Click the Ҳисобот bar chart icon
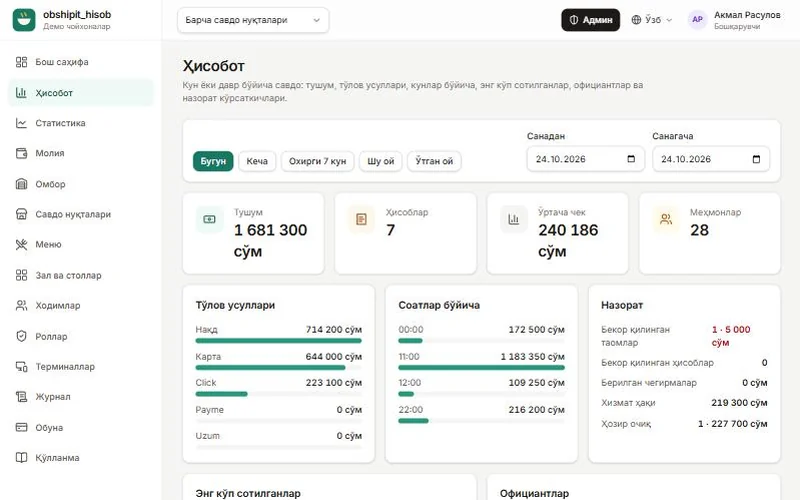The image size is (800, 500). tap(21, 93)
